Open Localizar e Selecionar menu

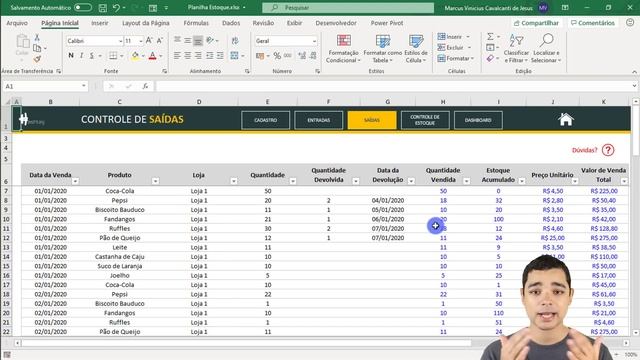point(546,49)
